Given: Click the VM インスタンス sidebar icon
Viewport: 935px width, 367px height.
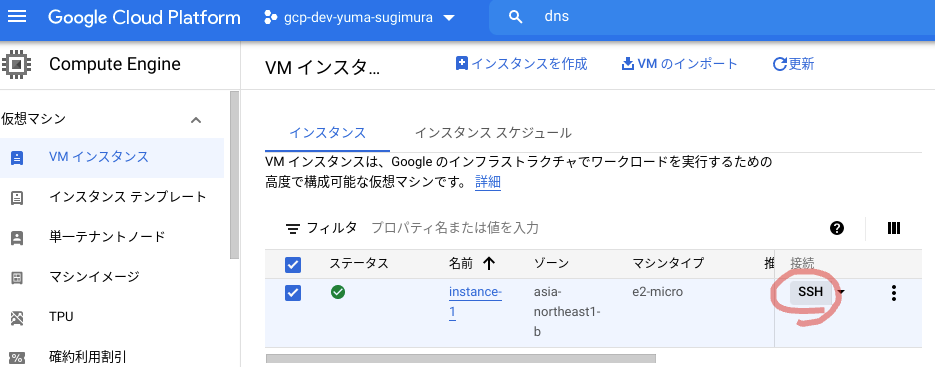Looking at the screenshot, I should tap(17, 158).
